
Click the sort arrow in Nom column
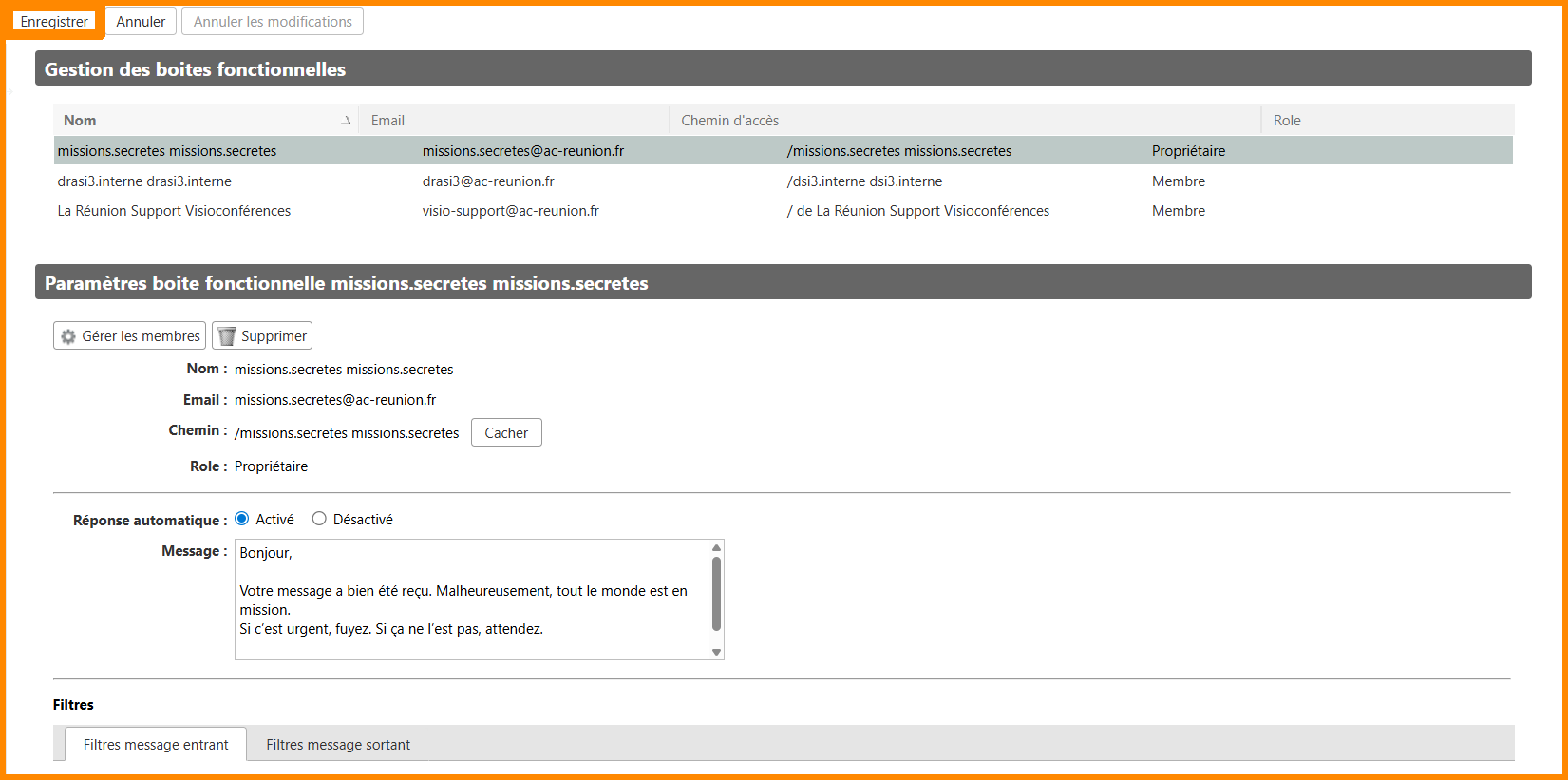[346, 121]
